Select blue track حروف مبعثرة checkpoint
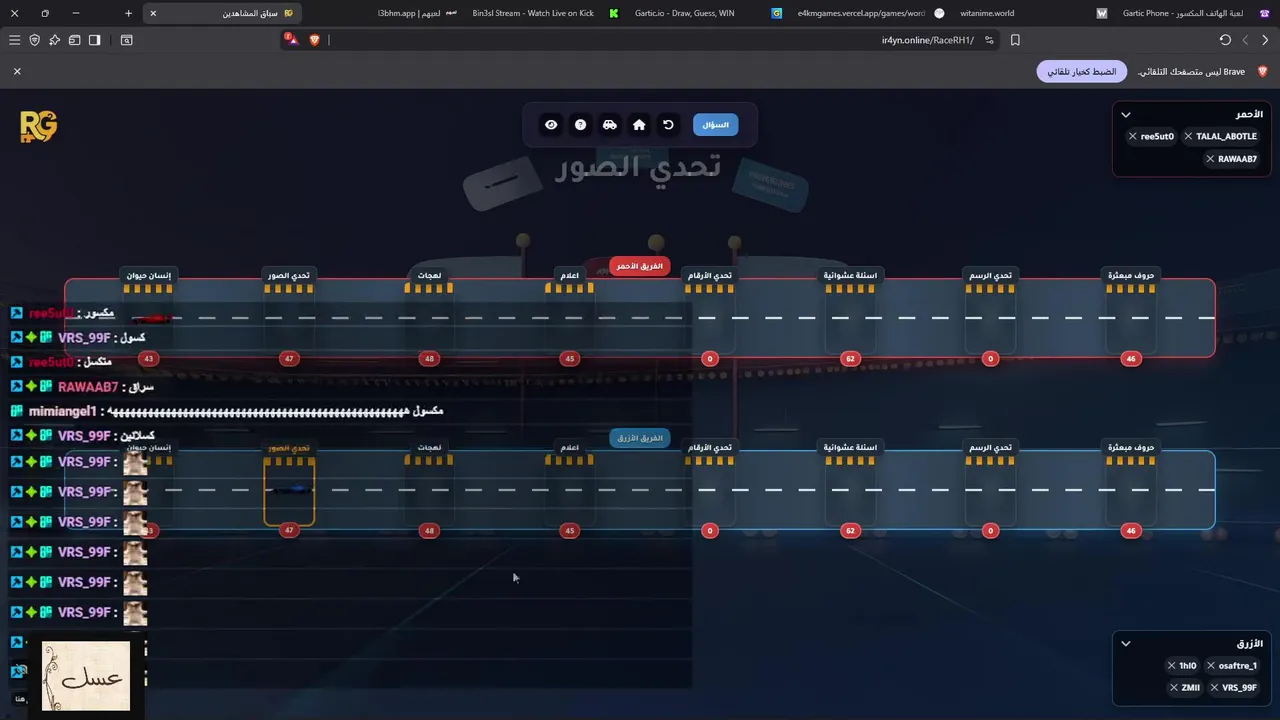The image size is (1280, 720). 1131,489
